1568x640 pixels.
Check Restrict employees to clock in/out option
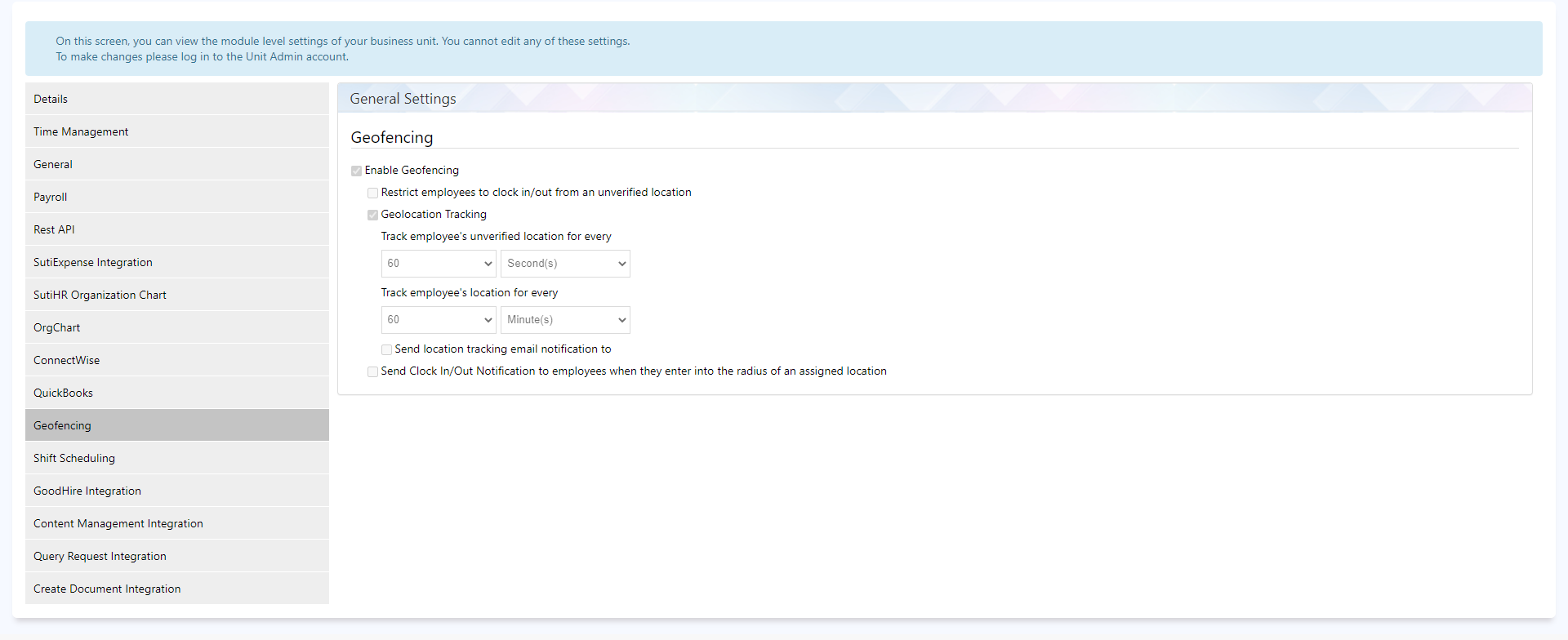click(372, 193)
